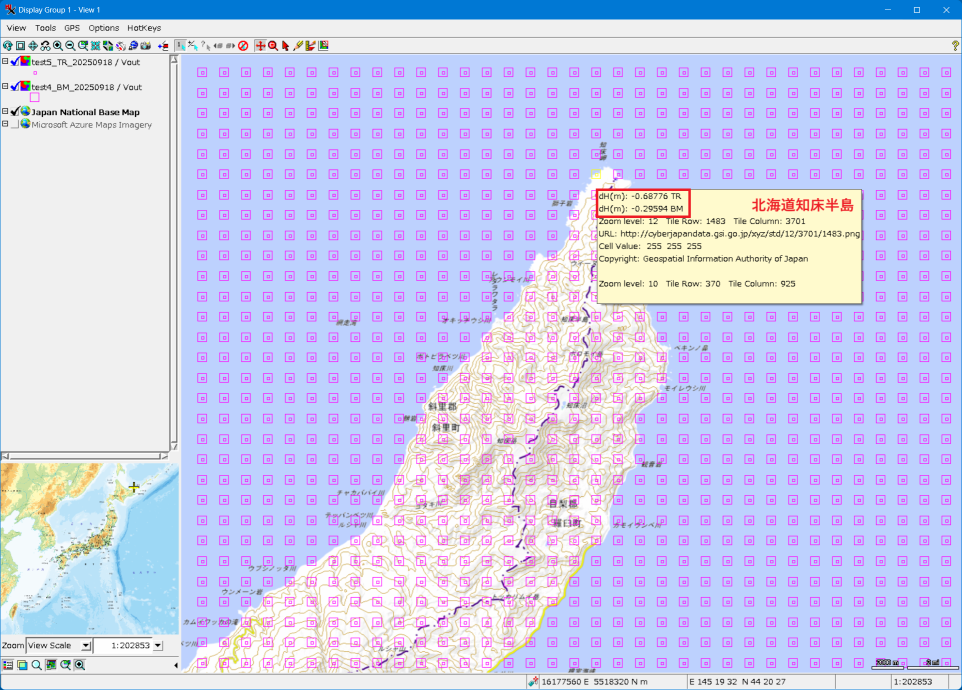The width and height of the screenshot is (962, 690).
Task: Click the magenta square symbol under test4_BM layer
Action: [x=35, y=98]
